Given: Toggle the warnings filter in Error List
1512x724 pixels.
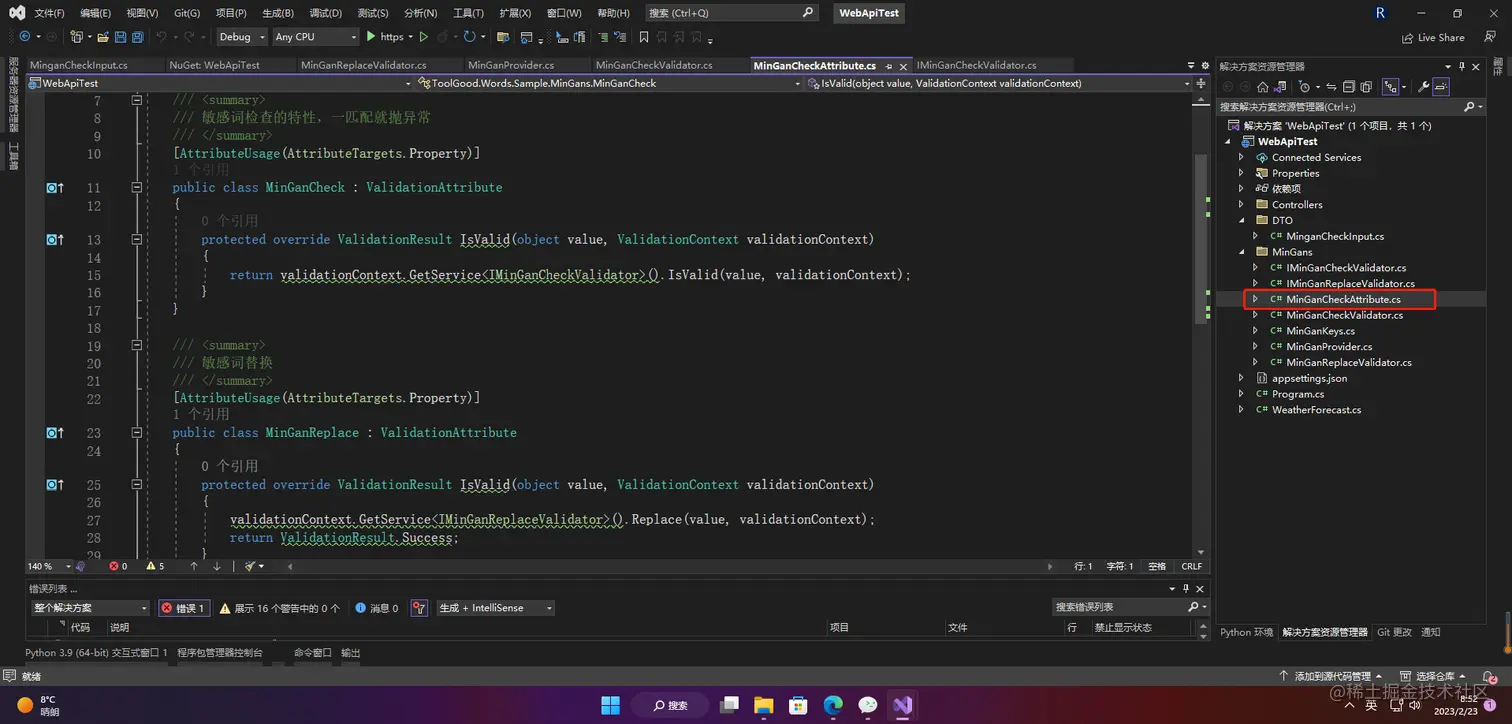Looking at the screenshot, I should [x=279, y=608].
